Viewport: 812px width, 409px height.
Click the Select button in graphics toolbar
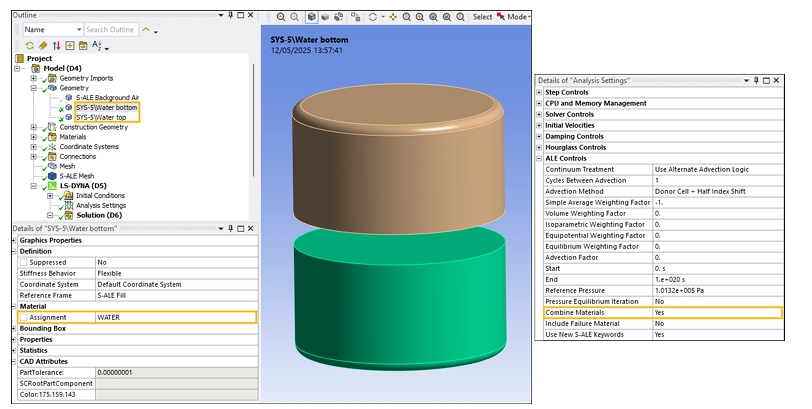(x=482, y=17)
